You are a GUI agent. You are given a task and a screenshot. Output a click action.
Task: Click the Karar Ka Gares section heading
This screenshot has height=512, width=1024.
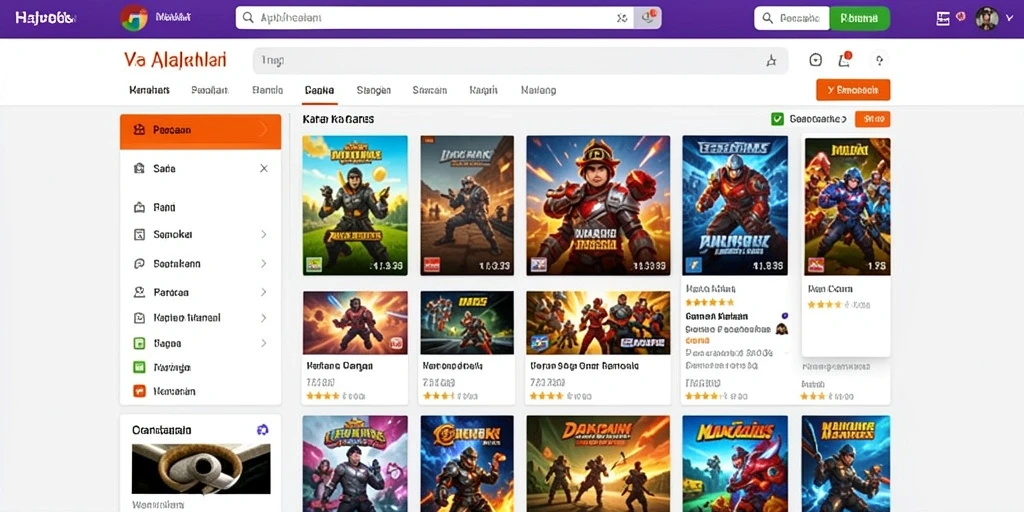tap(338, 120)
